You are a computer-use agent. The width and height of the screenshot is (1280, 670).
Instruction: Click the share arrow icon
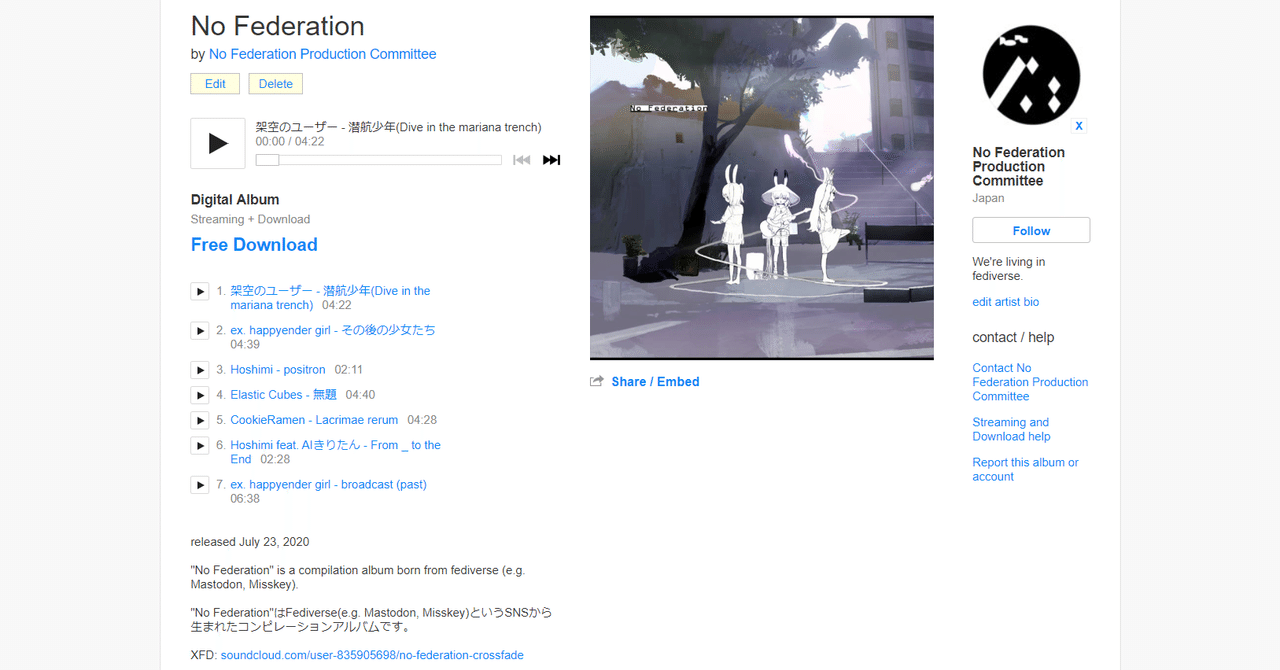point(597,382)
